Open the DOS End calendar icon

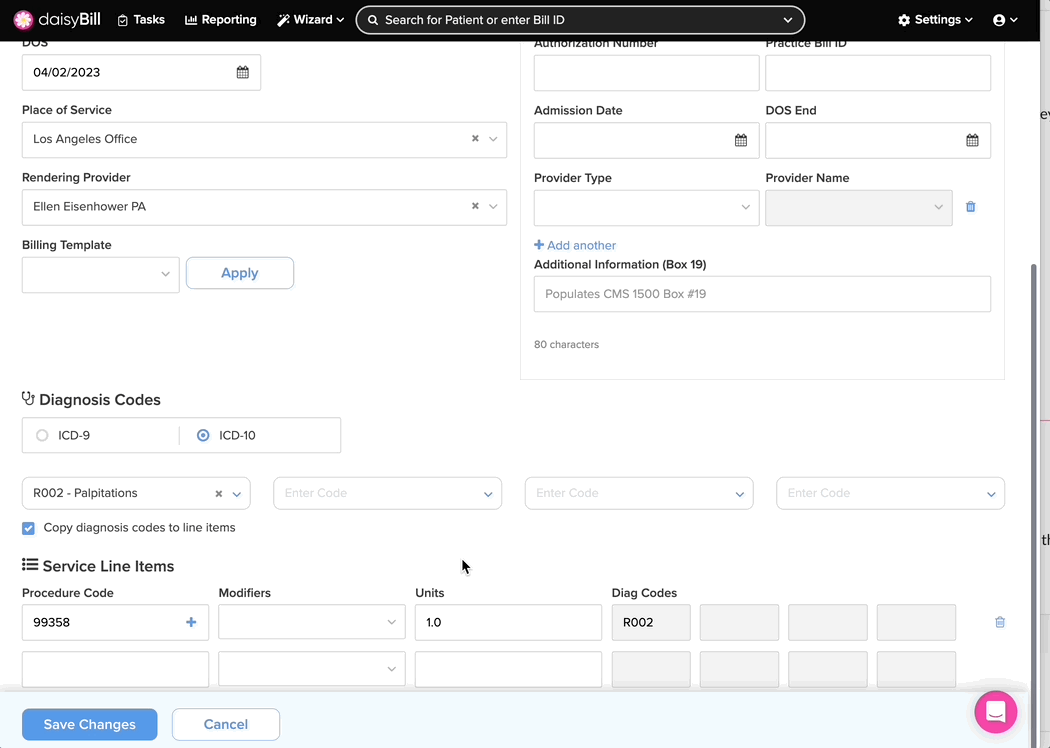(x=972, y=140)
